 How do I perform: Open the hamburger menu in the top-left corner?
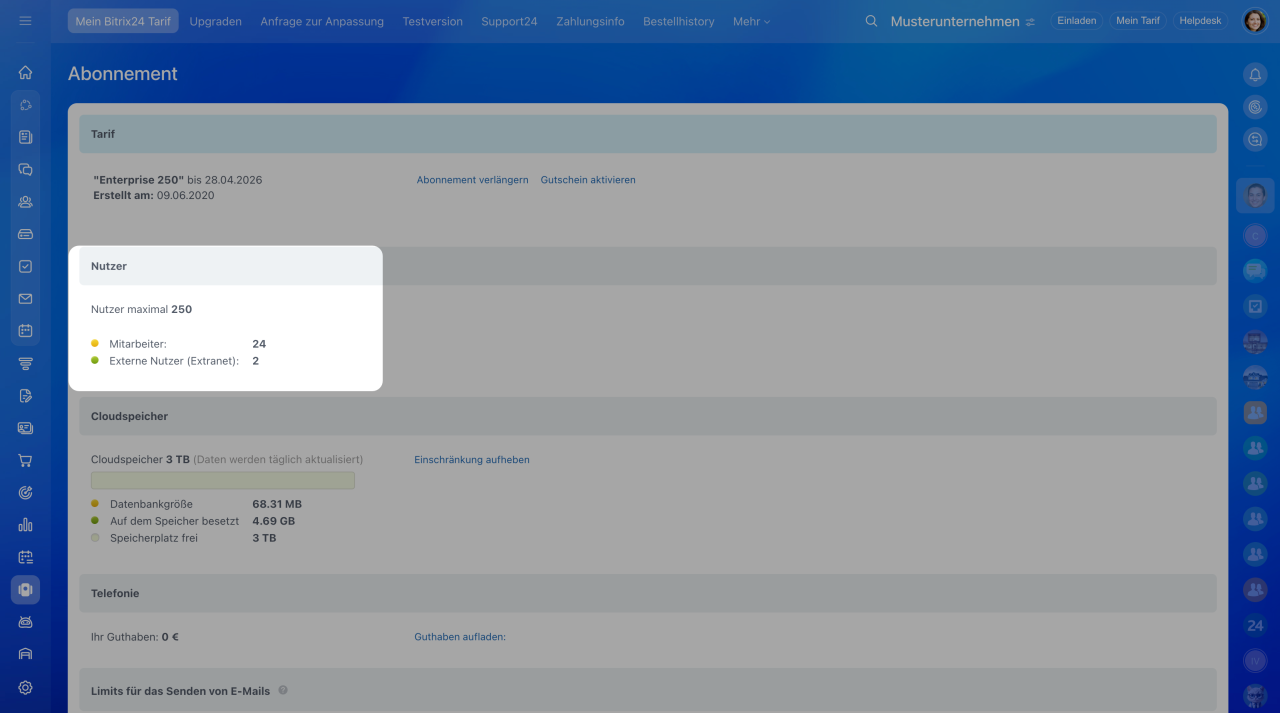(x=25, y=21)
